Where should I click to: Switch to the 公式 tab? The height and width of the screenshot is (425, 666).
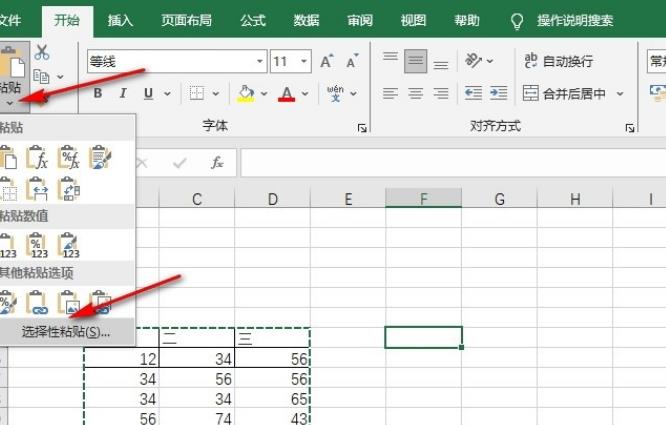(253, 20)
